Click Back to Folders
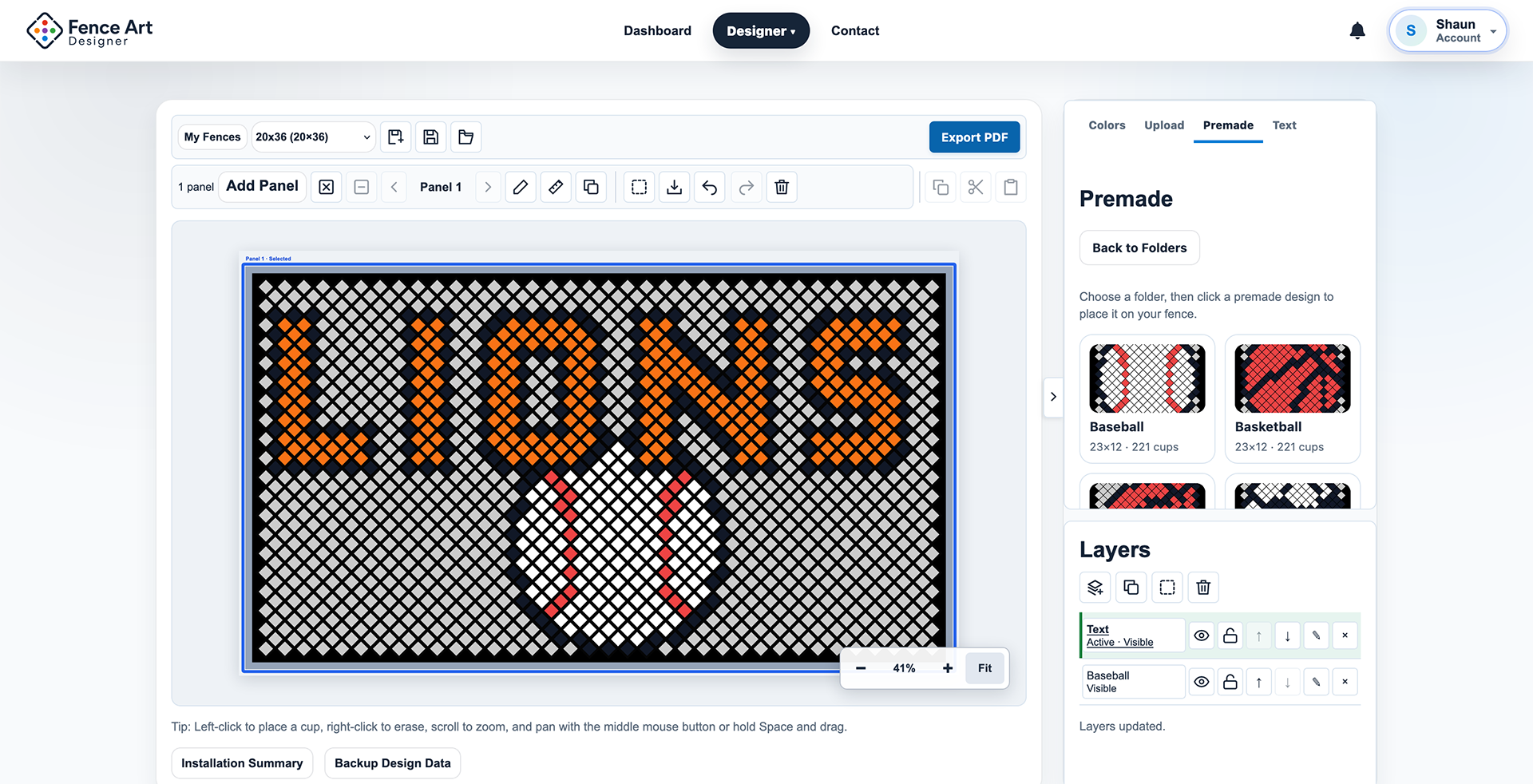The height and width of the screenshot is (784, 1533). tap(1139, 247)
